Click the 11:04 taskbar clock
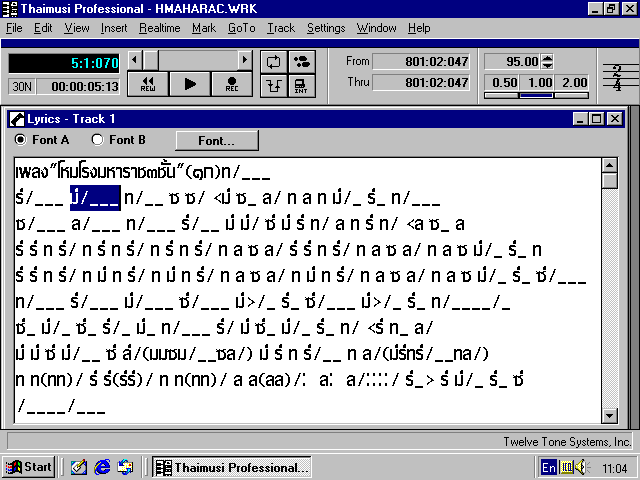Screen dimensions: 640x480 point(614,468)
